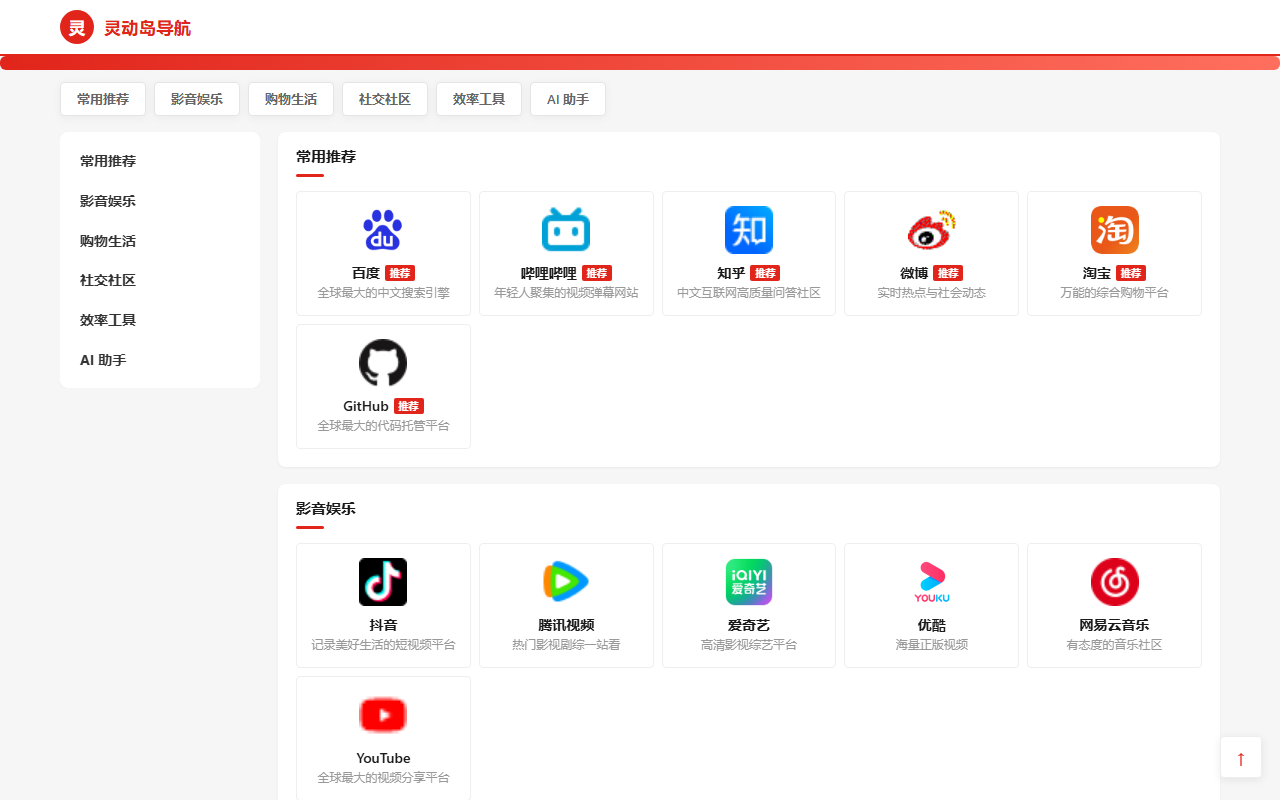Click the 微博 site name
The width and height of the screenshot is (1280, 800).
click(x=914, y=273)
